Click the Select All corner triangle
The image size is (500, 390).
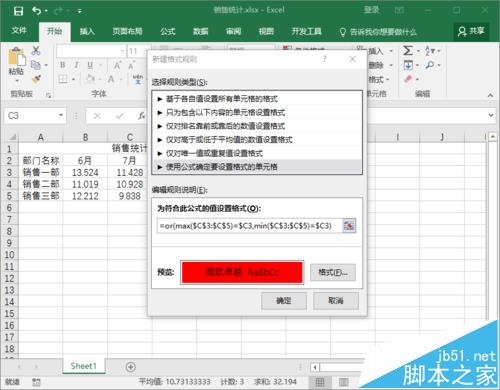[12, 137]
